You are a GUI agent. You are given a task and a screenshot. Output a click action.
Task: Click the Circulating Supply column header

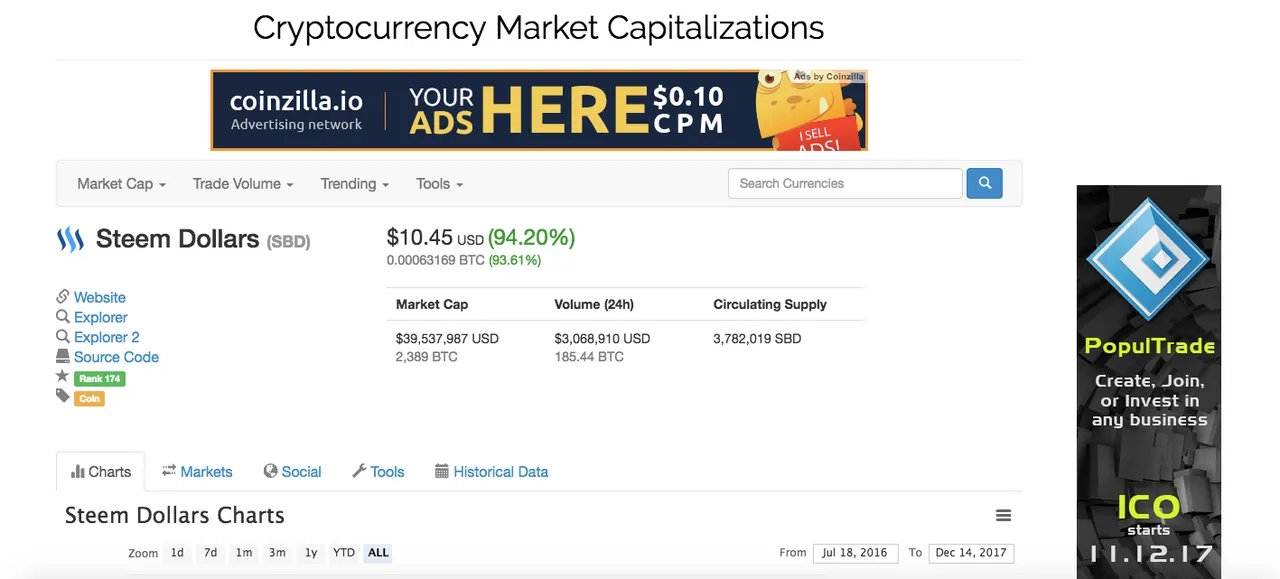coord(770,304)
